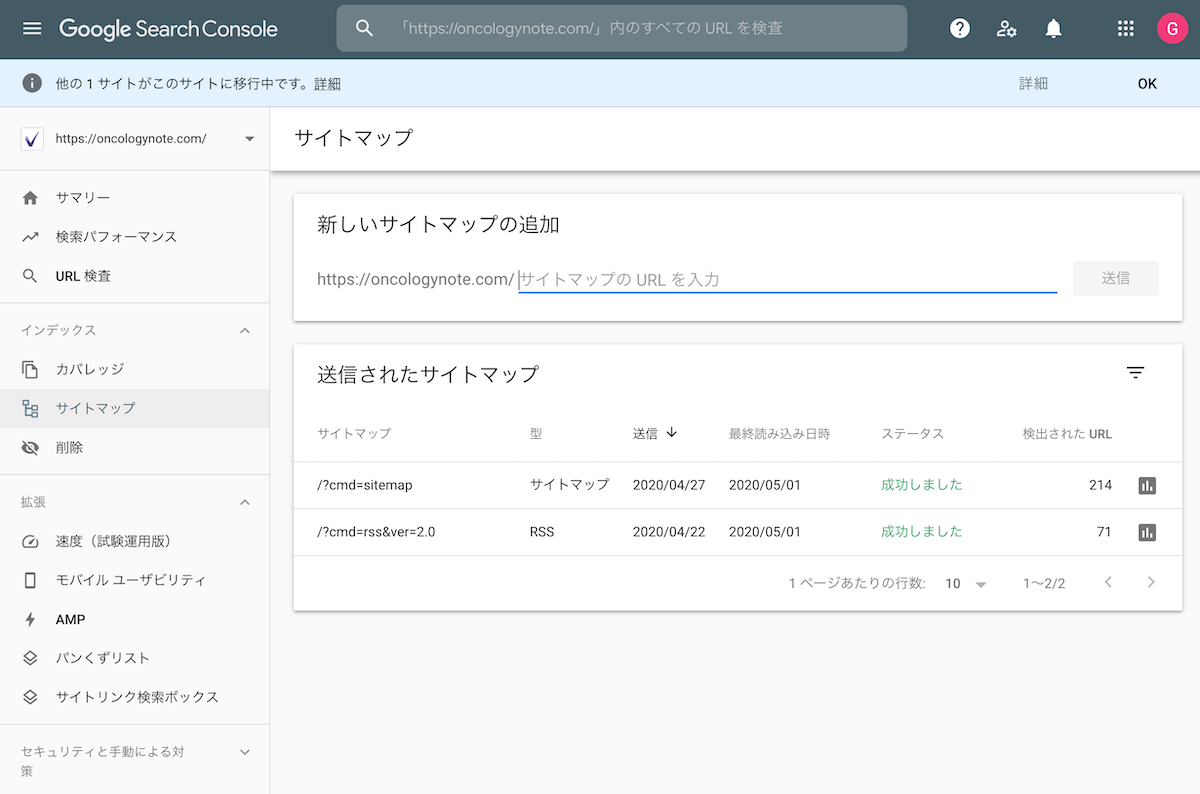Click the pink G account avatar
The image size is (1200, 794).
click(1172, 28)
